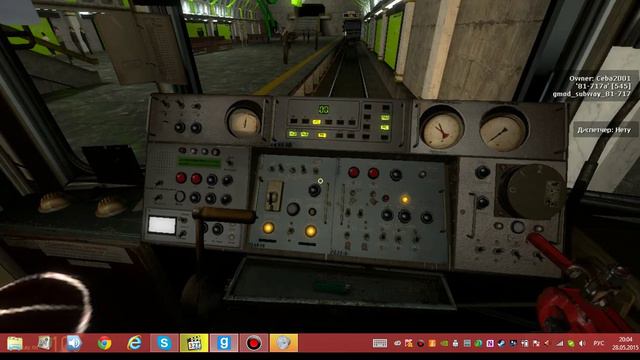The height and width of the screenshot is (360, 640).
Task: Push the white ring button on the left panel
Action: pyautogui.click(x=180, y=197)
